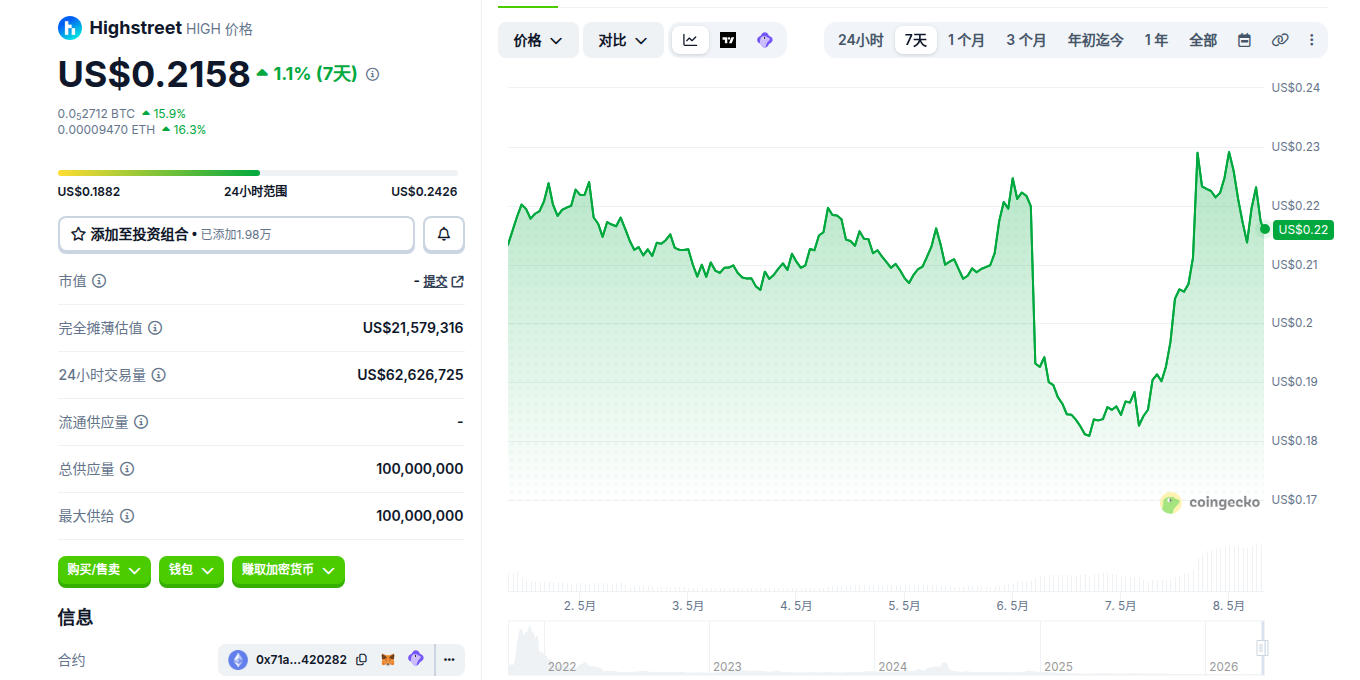Screen dimensions: 1360x680
Task: Switch to the TradingView chart icon
Action: (x=728, y=40)
